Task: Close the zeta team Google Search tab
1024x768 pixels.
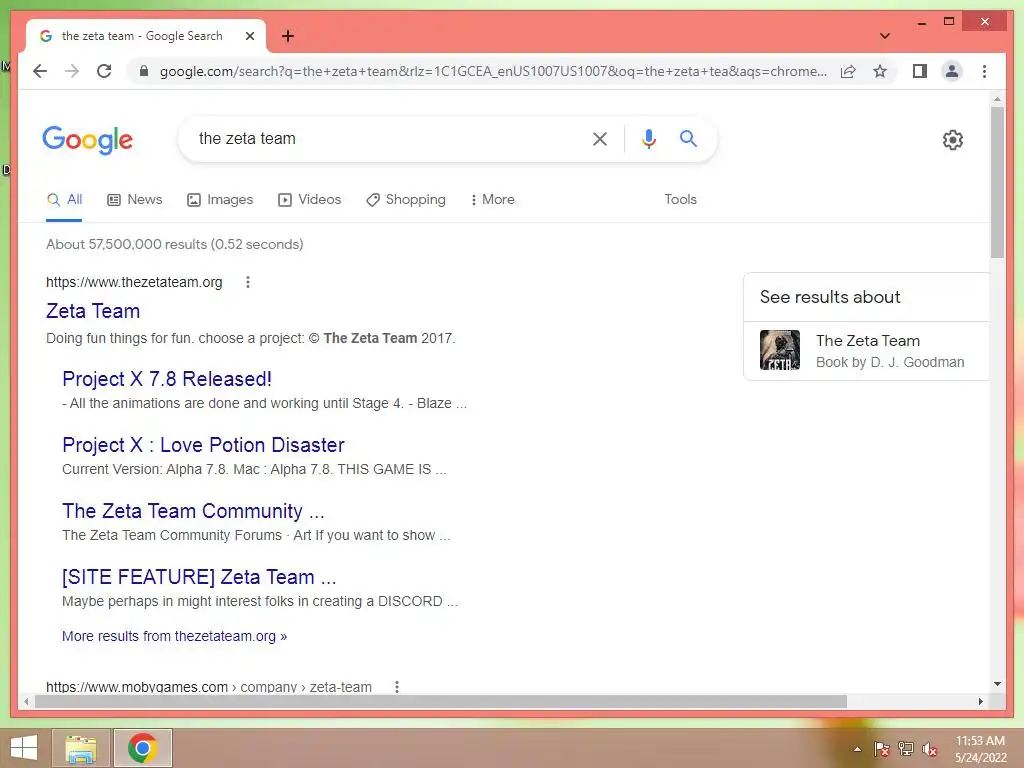Action: [249, 36]
